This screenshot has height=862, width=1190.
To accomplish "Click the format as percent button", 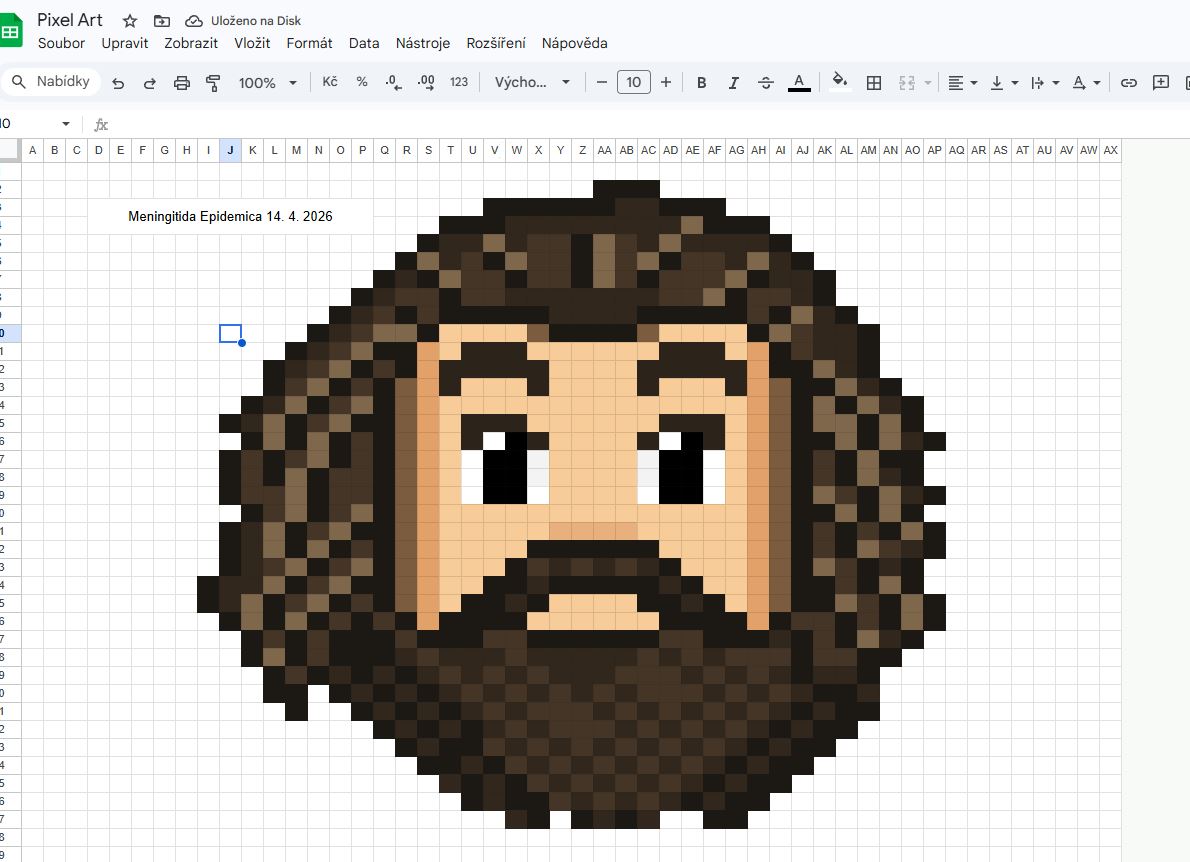I will (x=362, y=83).
